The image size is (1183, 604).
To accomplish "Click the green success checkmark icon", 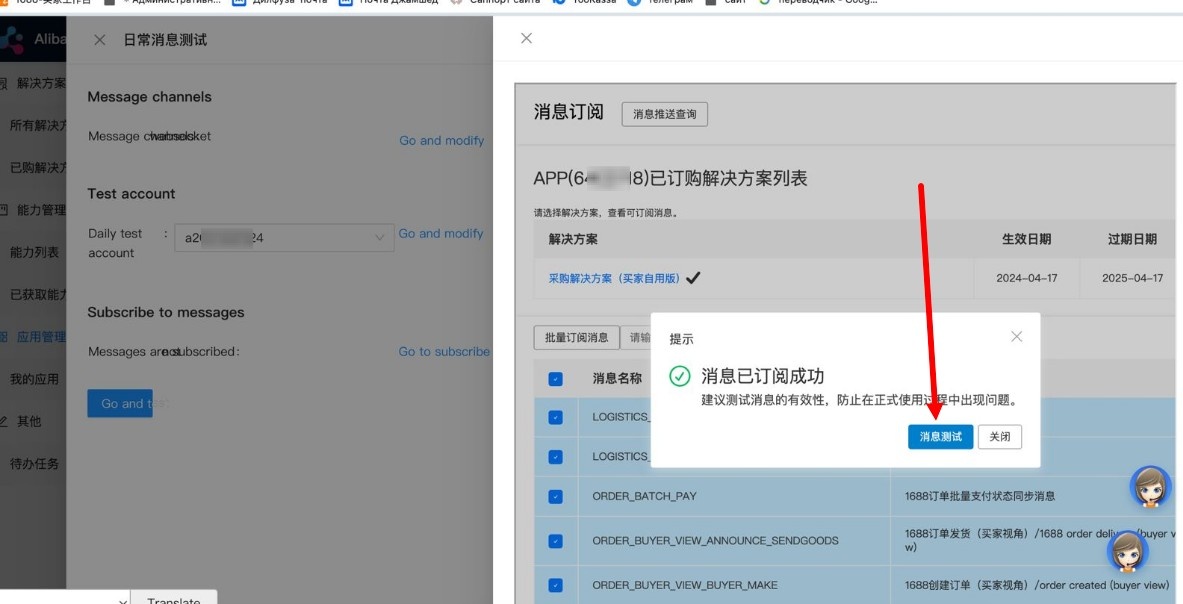I will pos(680,376).
